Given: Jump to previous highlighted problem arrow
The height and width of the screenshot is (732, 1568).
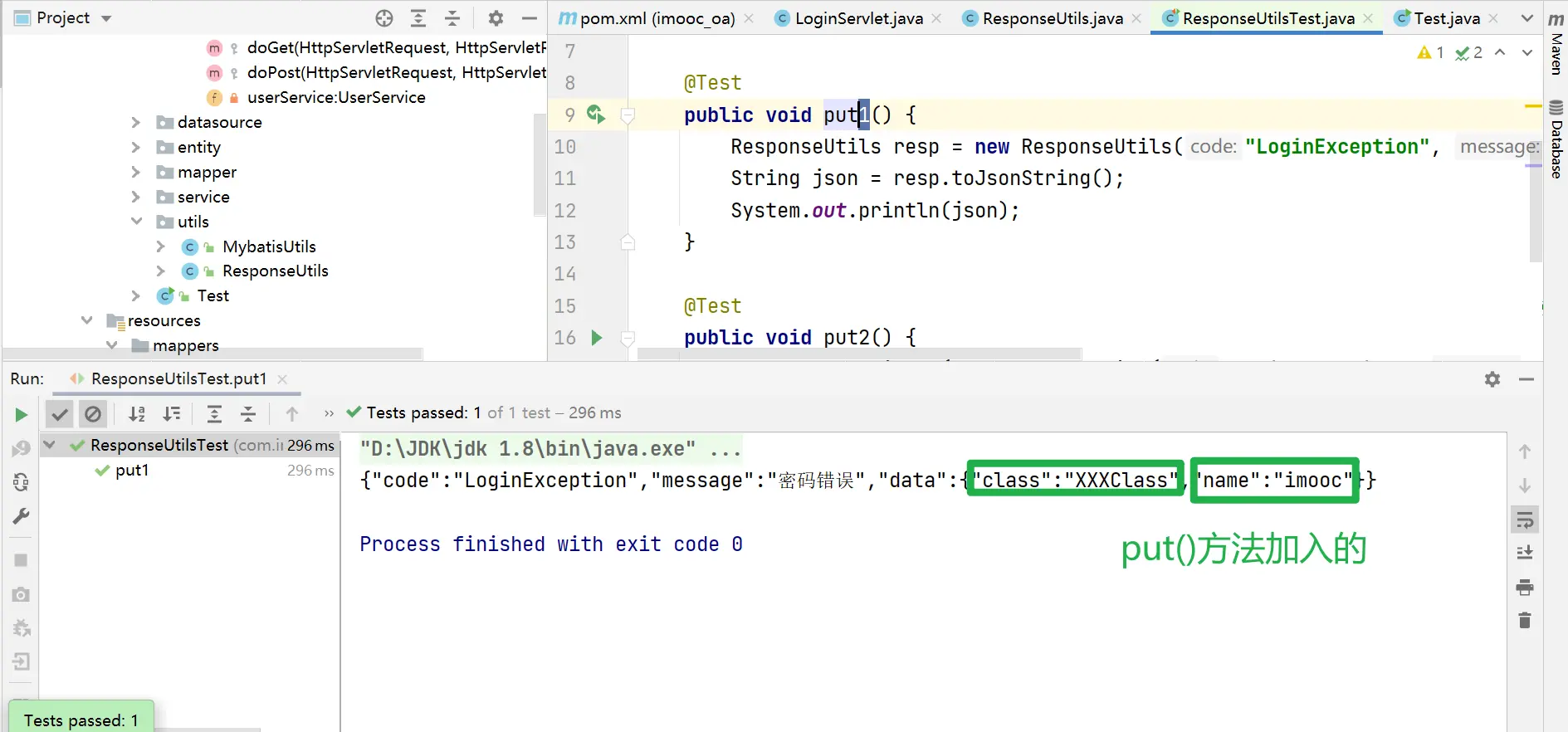Looking at the screenshot, I should click(x=1500, y=52).
